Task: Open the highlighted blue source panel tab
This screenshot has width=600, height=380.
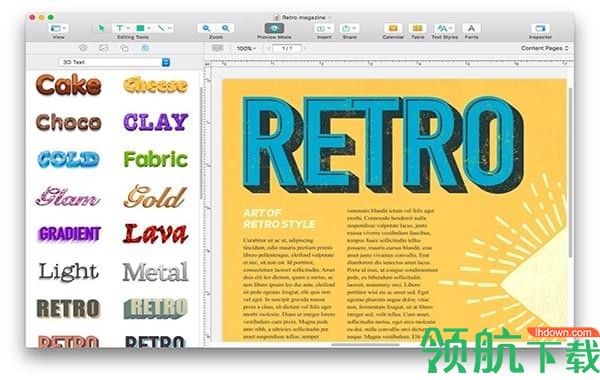Action: pos(145,48)
